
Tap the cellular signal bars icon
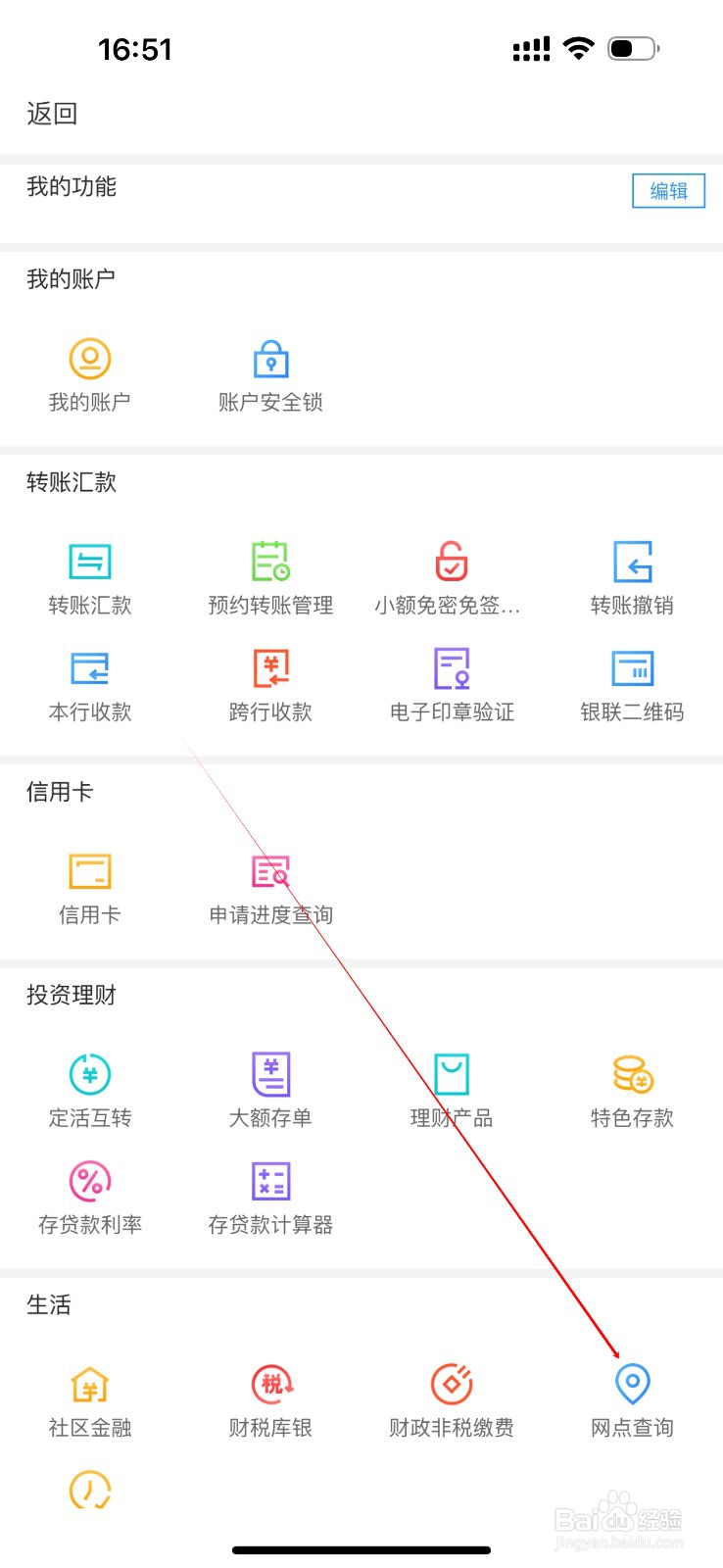pyautogui.click(x=532, y=49)
